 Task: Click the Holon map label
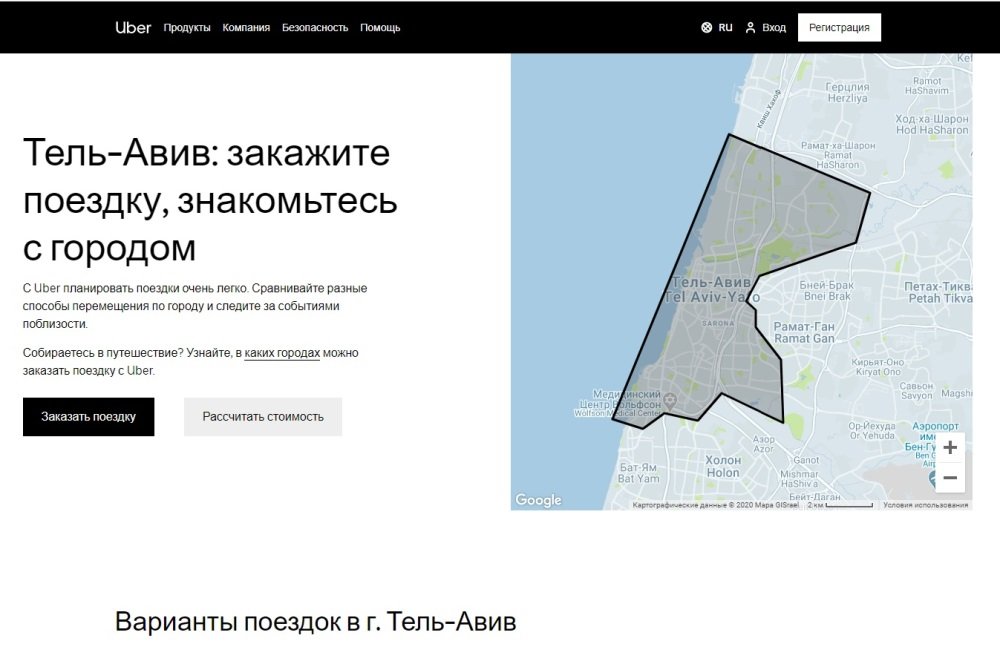pos(723,466)
